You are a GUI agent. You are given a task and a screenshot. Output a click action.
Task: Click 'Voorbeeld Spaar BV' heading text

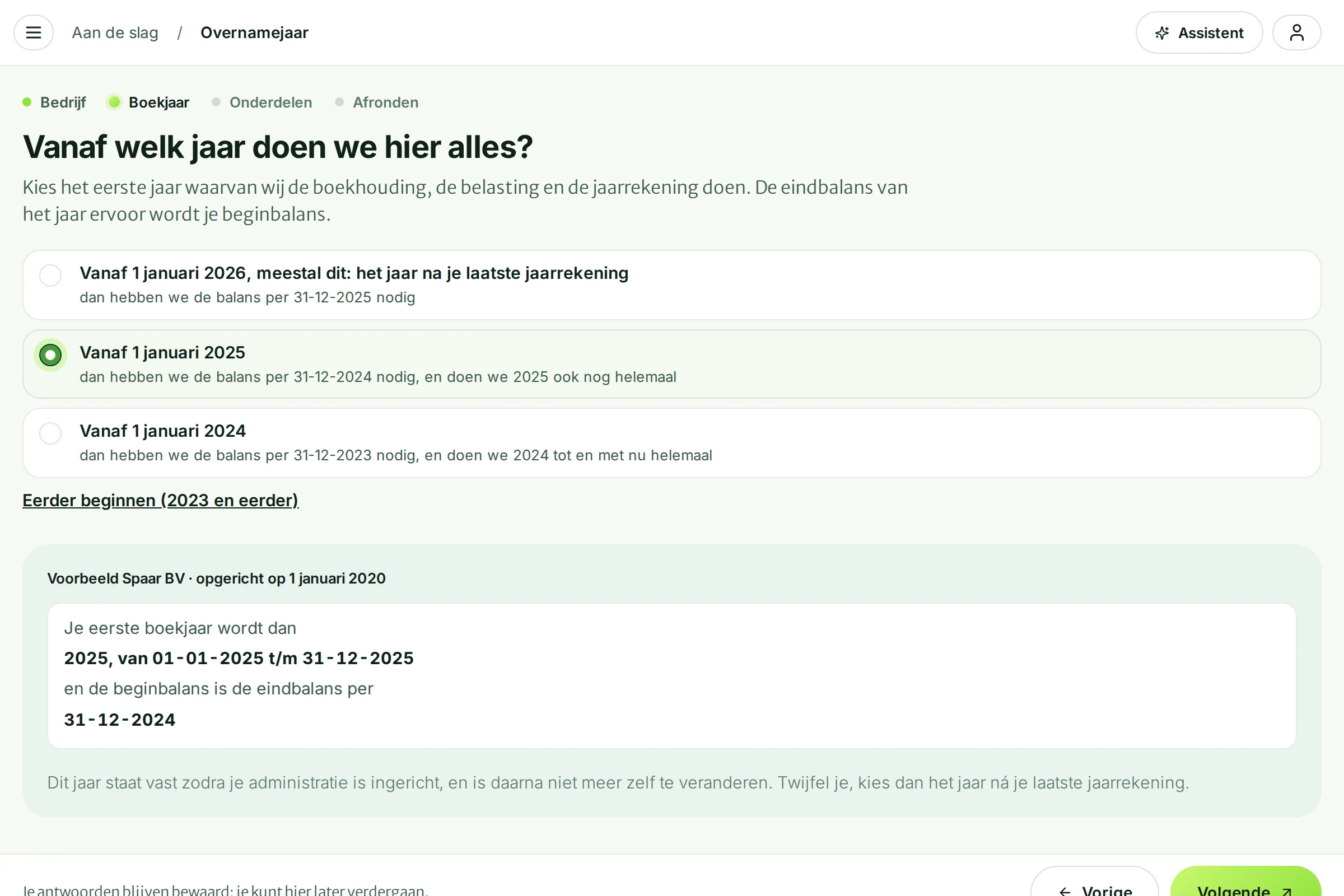click(x=116, y=578)
